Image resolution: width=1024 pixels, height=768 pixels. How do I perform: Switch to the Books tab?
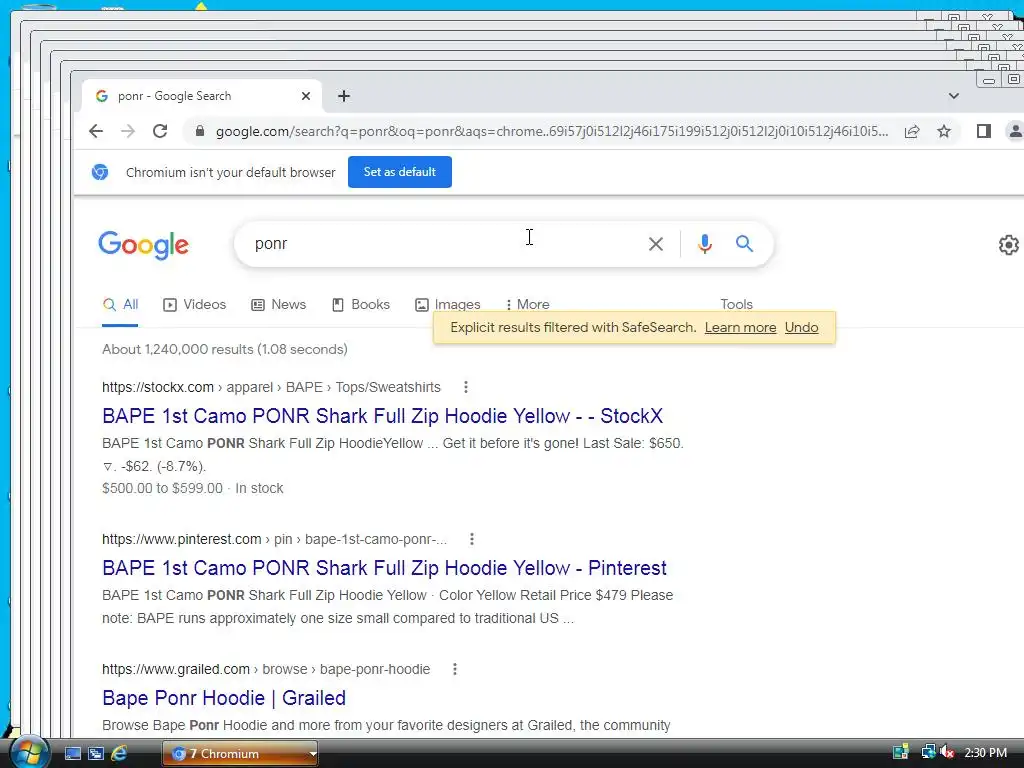(x=361, y=304)
